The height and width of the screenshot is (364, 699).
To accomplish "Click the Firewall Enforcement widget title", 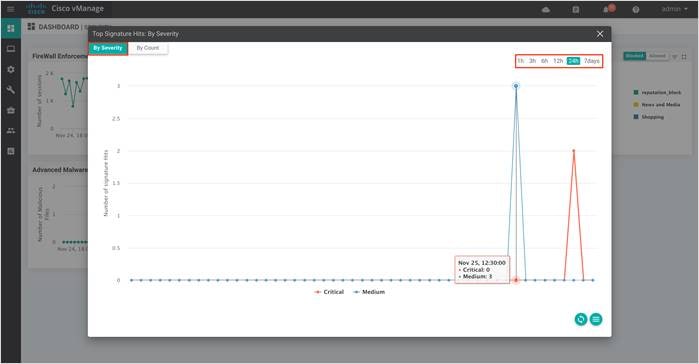I will pos(60,56).
